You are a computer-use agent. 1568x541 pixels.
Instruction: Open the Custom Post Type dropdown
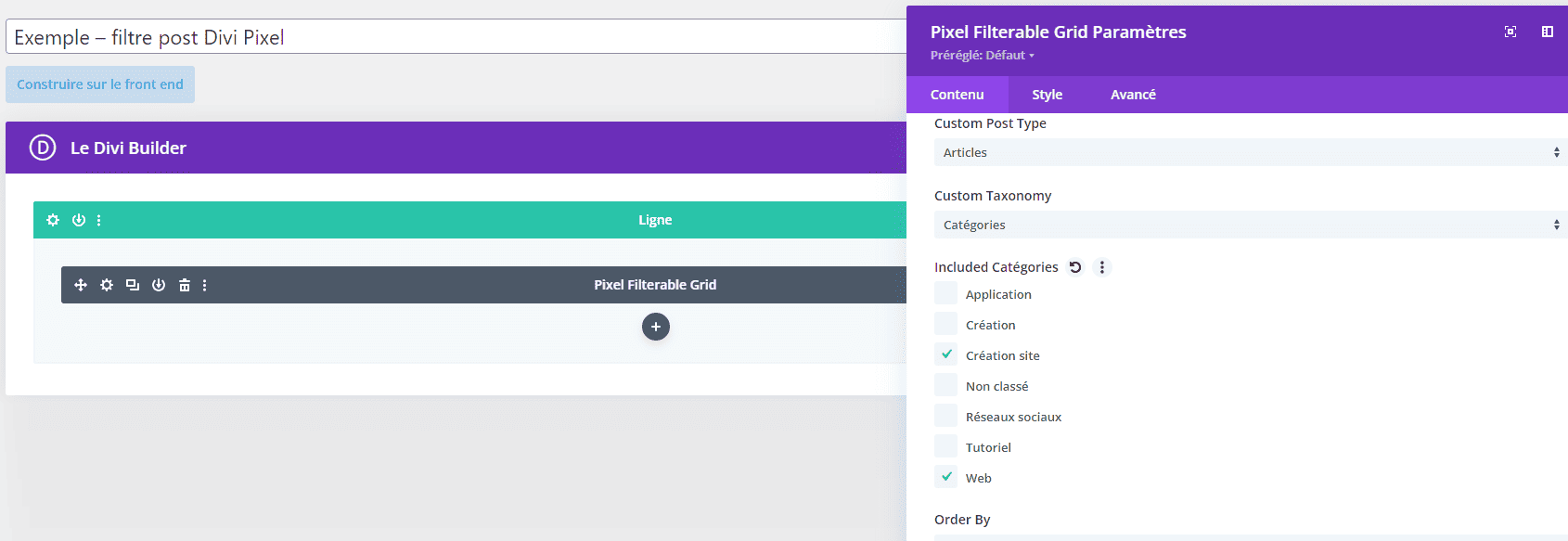[1249, 152]
